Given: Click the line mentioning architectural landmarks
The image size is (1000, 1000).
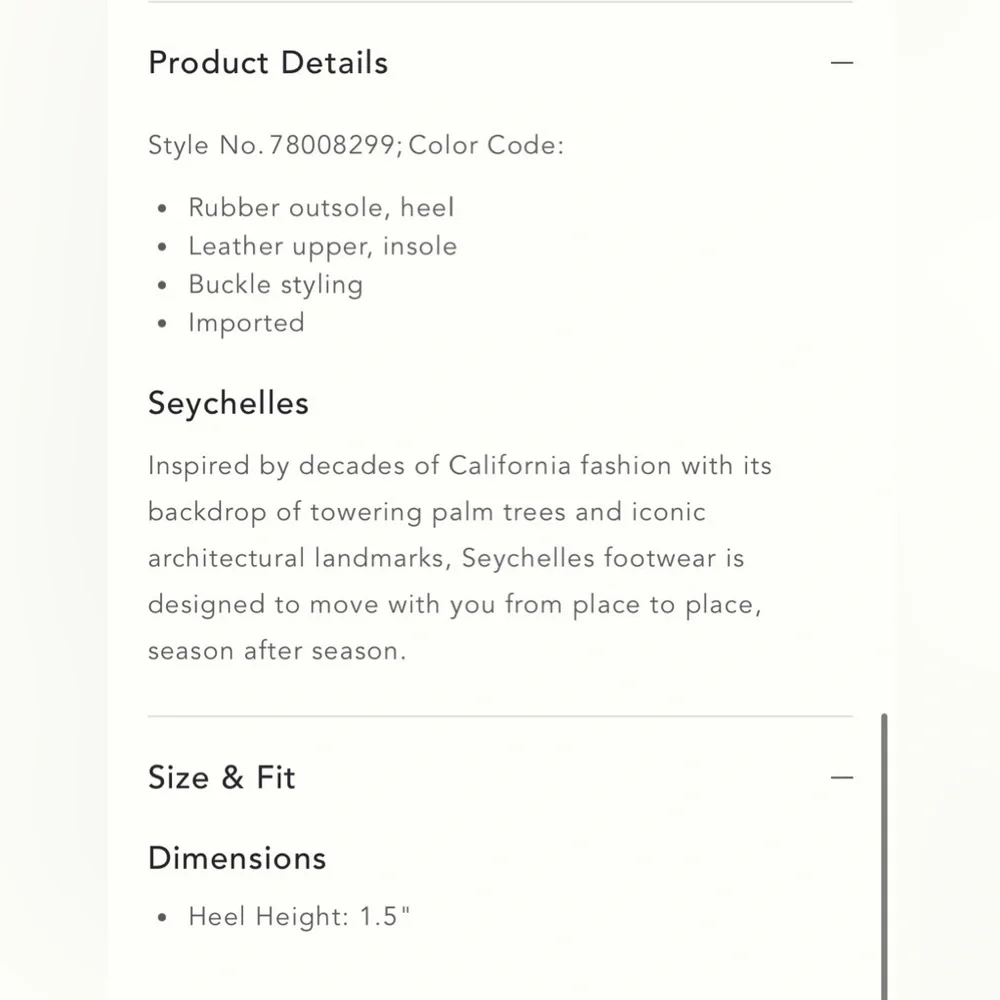Looking at the screenshot, I should [x=446, y=558].
